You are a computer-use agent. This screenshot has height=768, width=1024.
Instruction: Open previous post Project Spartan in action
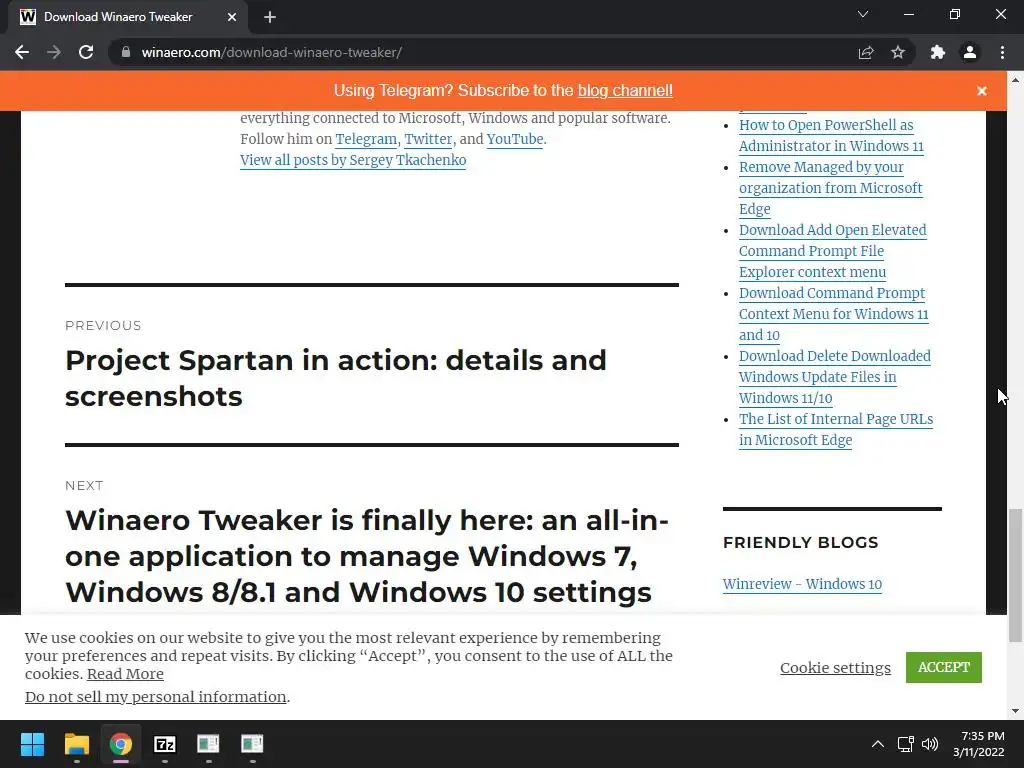[336, 378]
